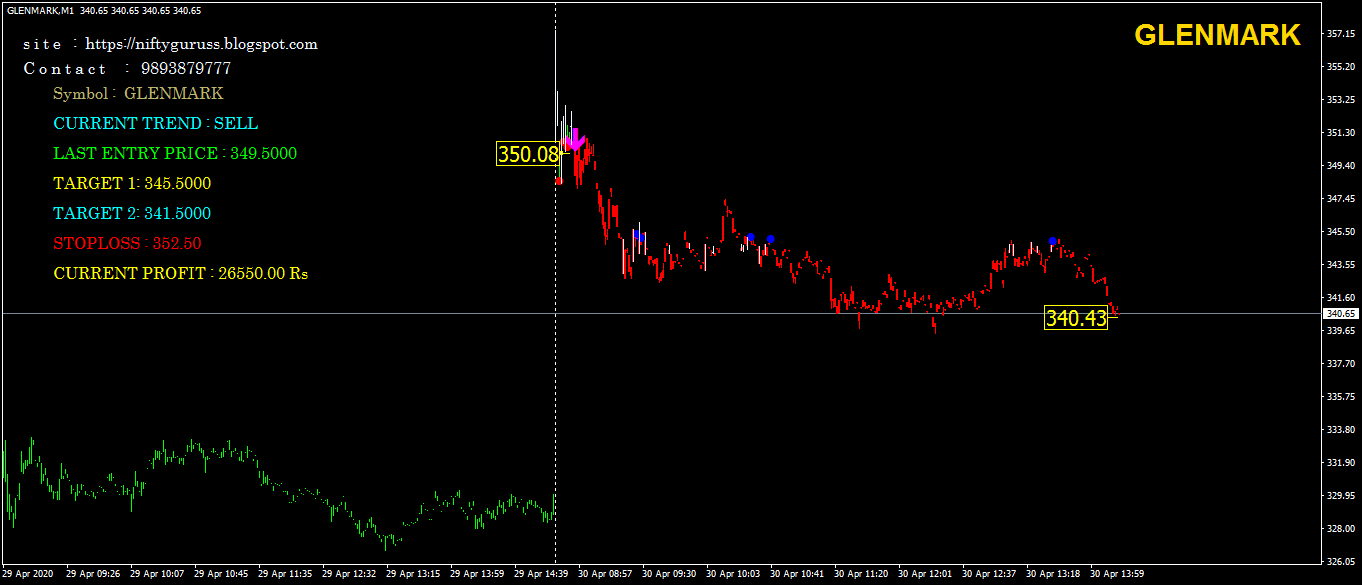Click 329.95 on the price axis
1362x585 pixels.
(x=1340, y=496)
